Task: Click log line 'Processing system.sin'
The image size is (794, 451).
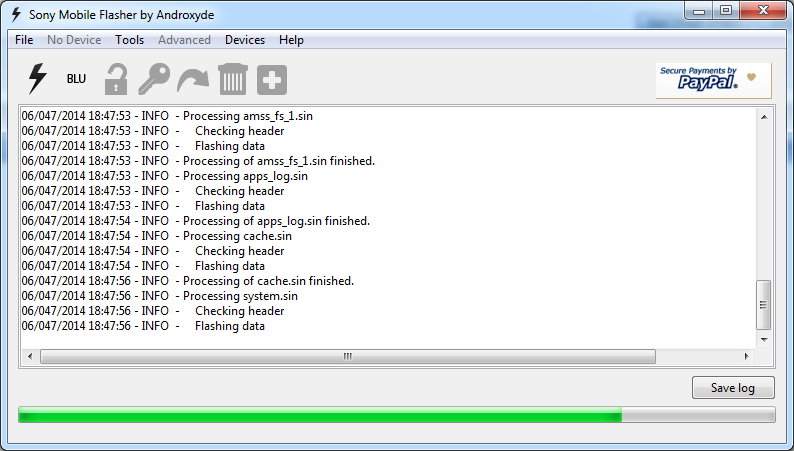Action: click(160, 296)
